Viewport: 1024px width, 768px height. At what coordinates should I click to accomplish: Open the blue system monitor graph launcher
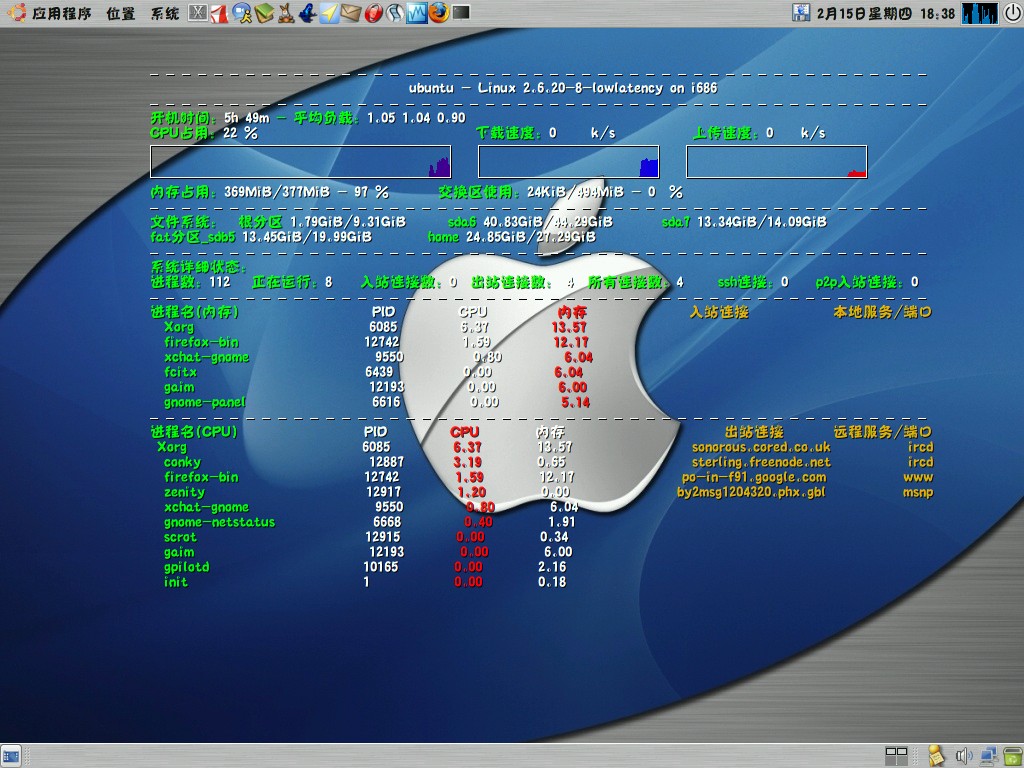(x=417, y=13)
